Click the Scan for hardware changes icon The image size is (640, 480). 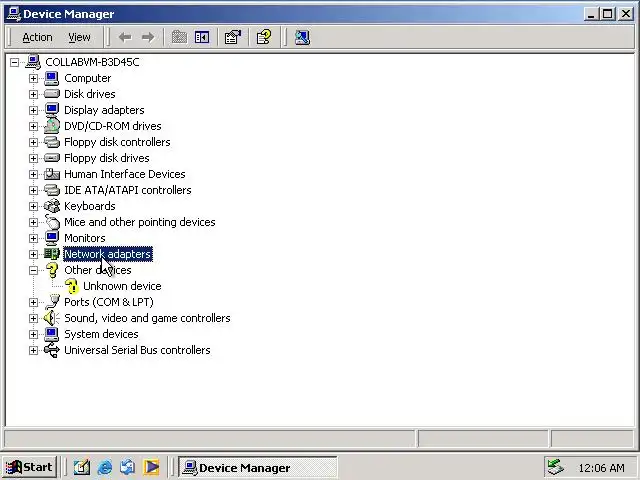302,37
